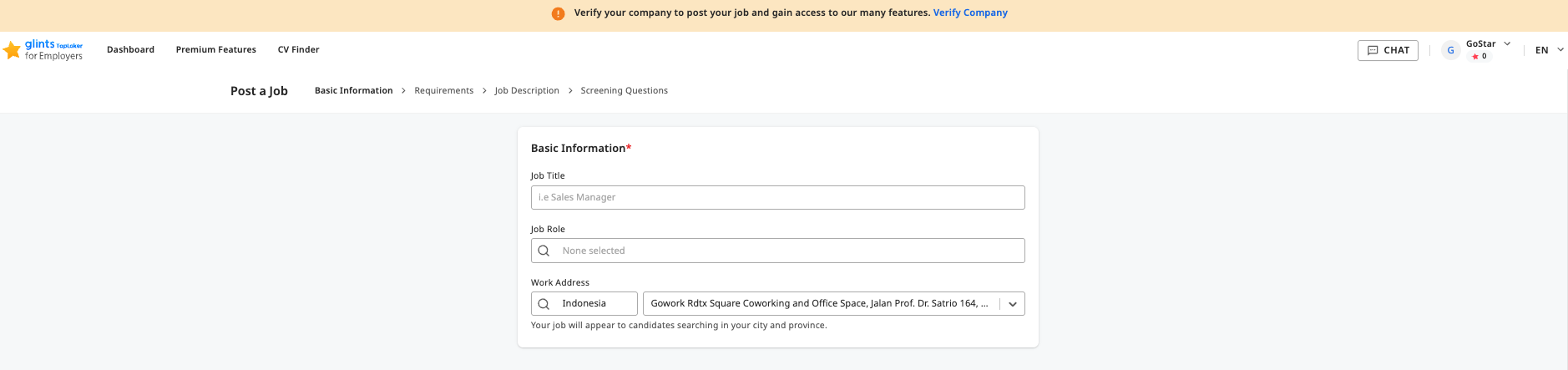Go to Dashboard

[131, 50]
